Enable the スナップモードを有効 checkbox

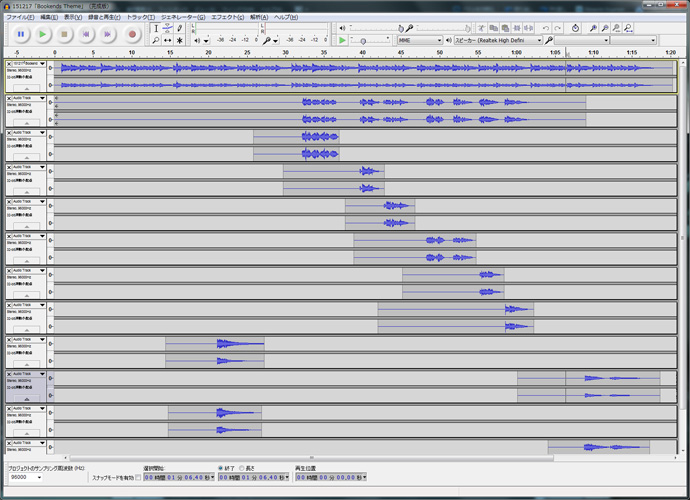(138, 478)
